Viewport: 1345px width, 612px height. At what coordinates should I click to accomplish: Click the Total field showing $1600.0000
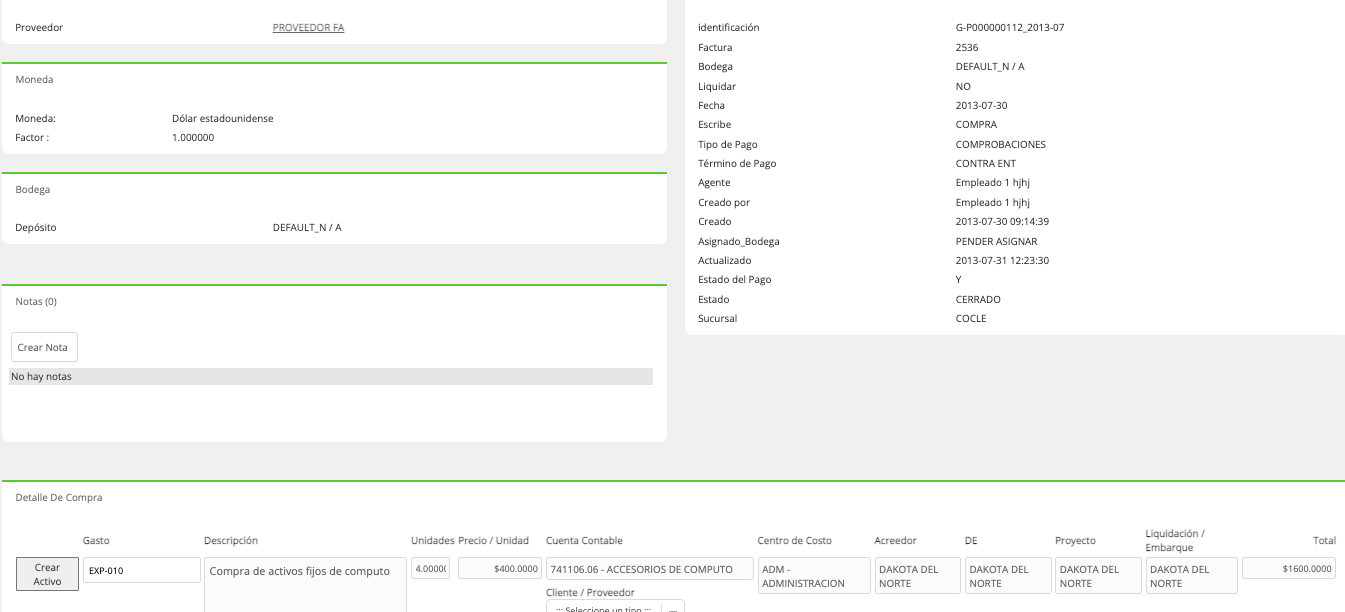(1290, 568)
